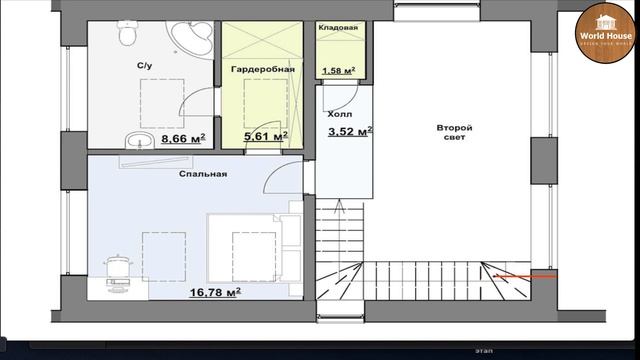Viewport: 640px width, 360px height.
Task: Click the washbasin sink symbol
Action: pos(139,140)
